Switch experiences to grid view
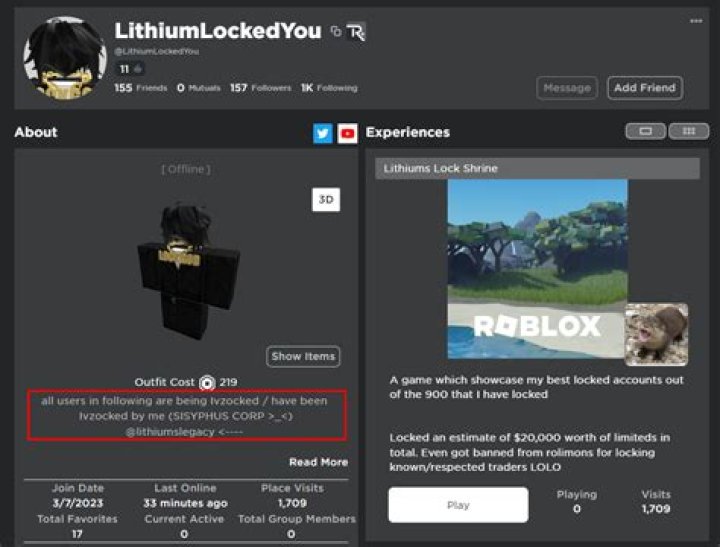 coord(688,131)
